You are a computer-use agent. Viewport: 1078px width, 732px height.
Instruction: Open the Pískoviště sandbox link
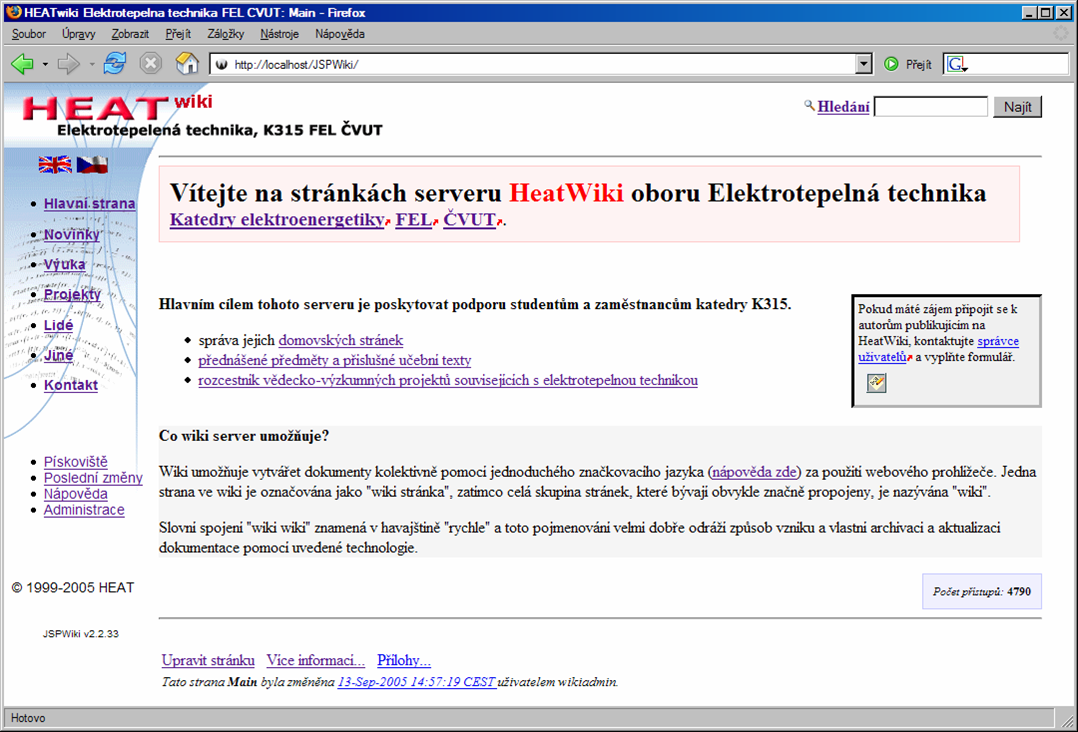point(76,462)
